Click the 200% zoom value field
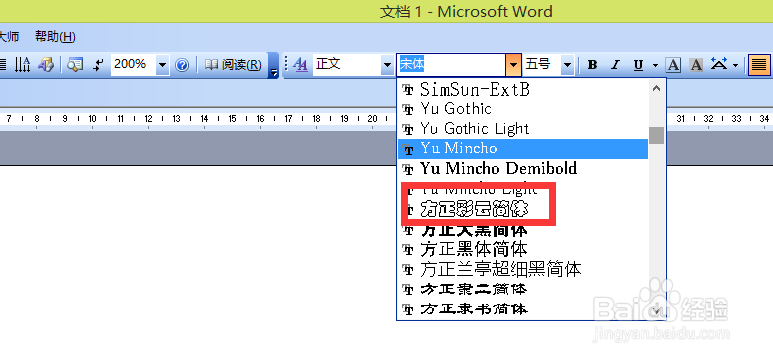This screenshot has height=360, width=773. [134, 65]
